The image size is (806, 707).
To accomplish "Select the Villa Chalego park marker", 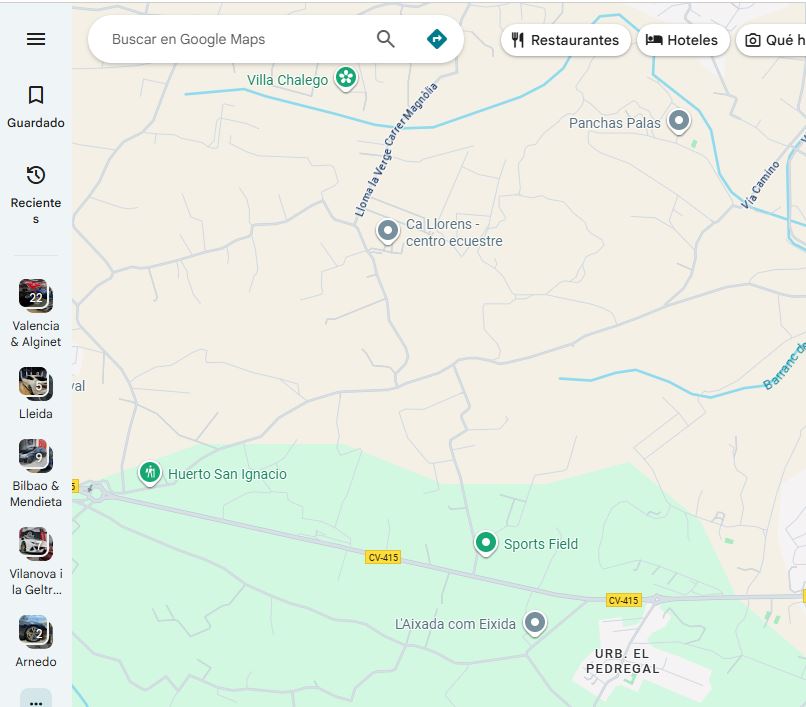I will (345, 78).
